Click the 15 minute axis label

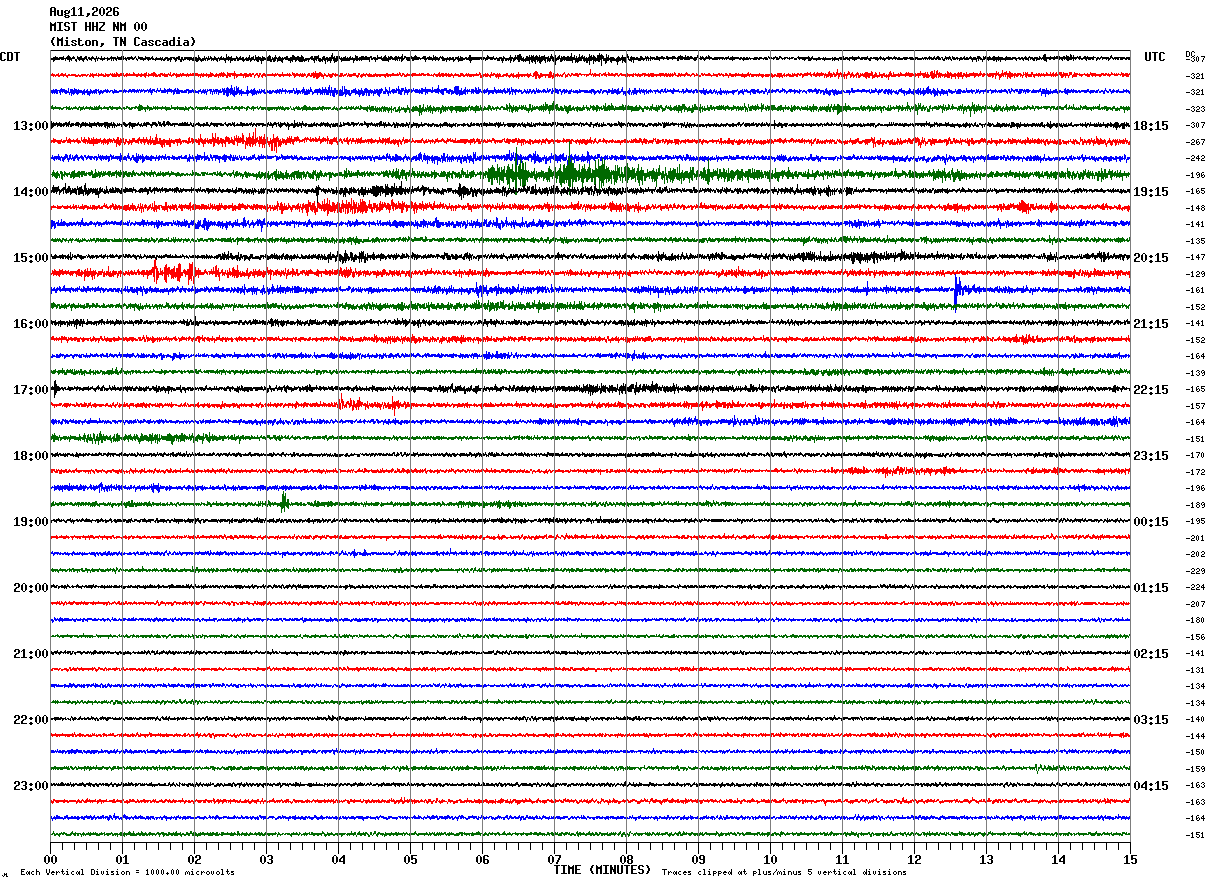click(x=1130, y=859)
